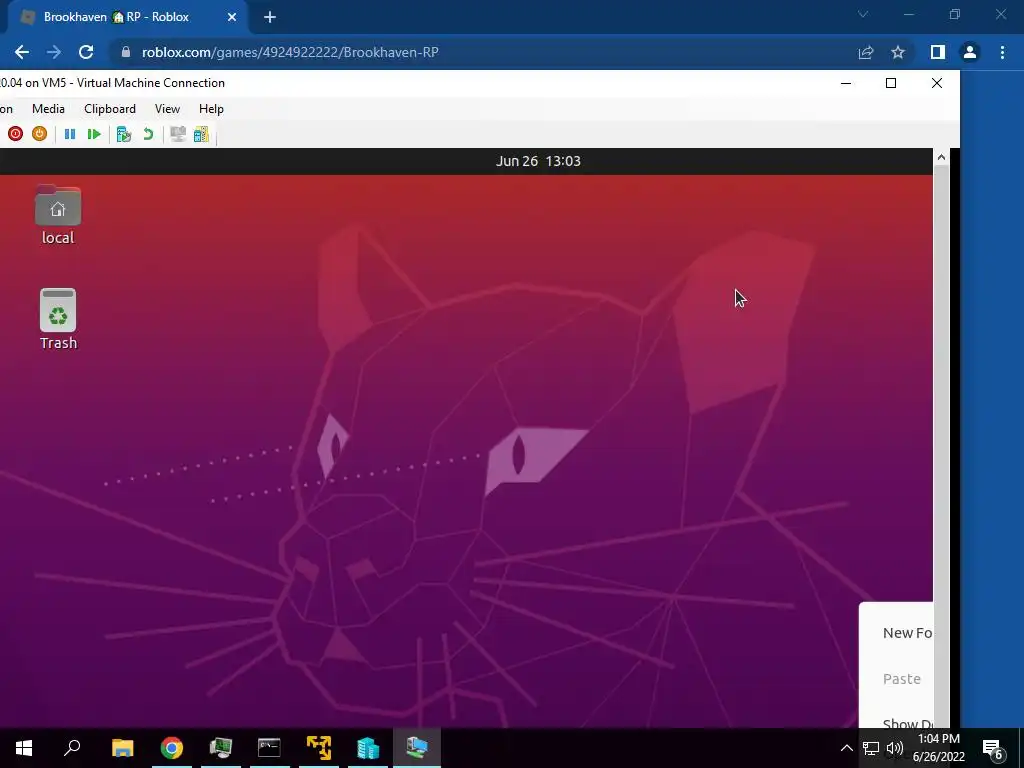
Task: Minimize the Virtual Machine Connection window
Action: tap(846, 83)
